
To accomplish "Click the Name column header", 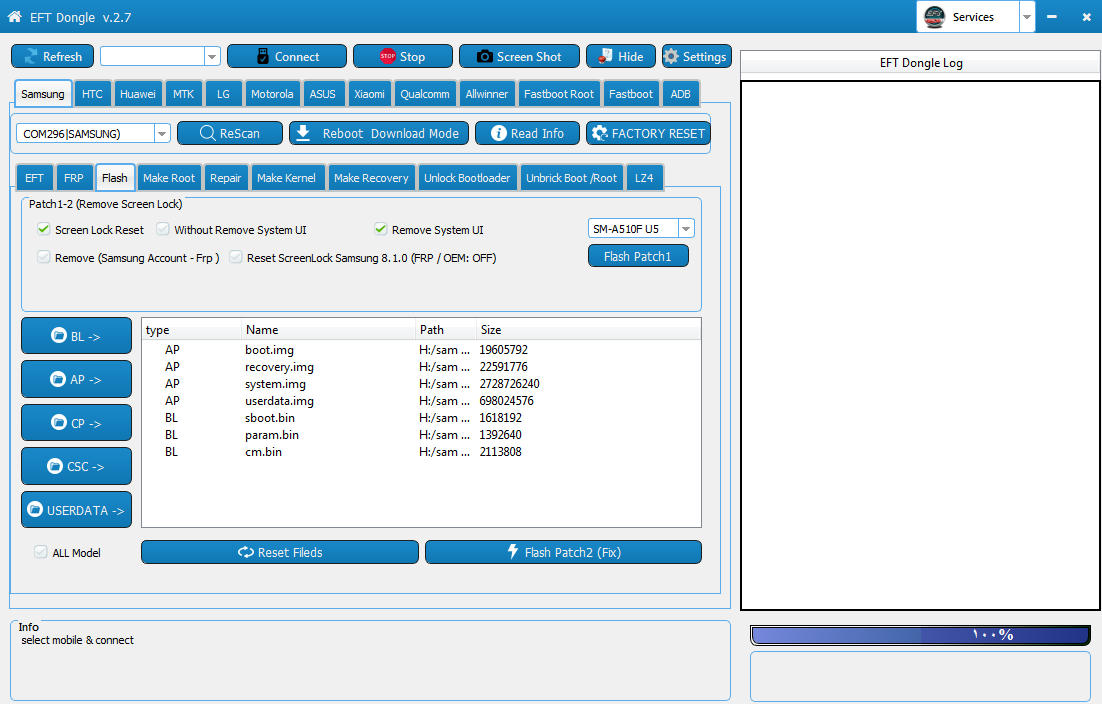I will pyautogui.click(x=328, y=330).
